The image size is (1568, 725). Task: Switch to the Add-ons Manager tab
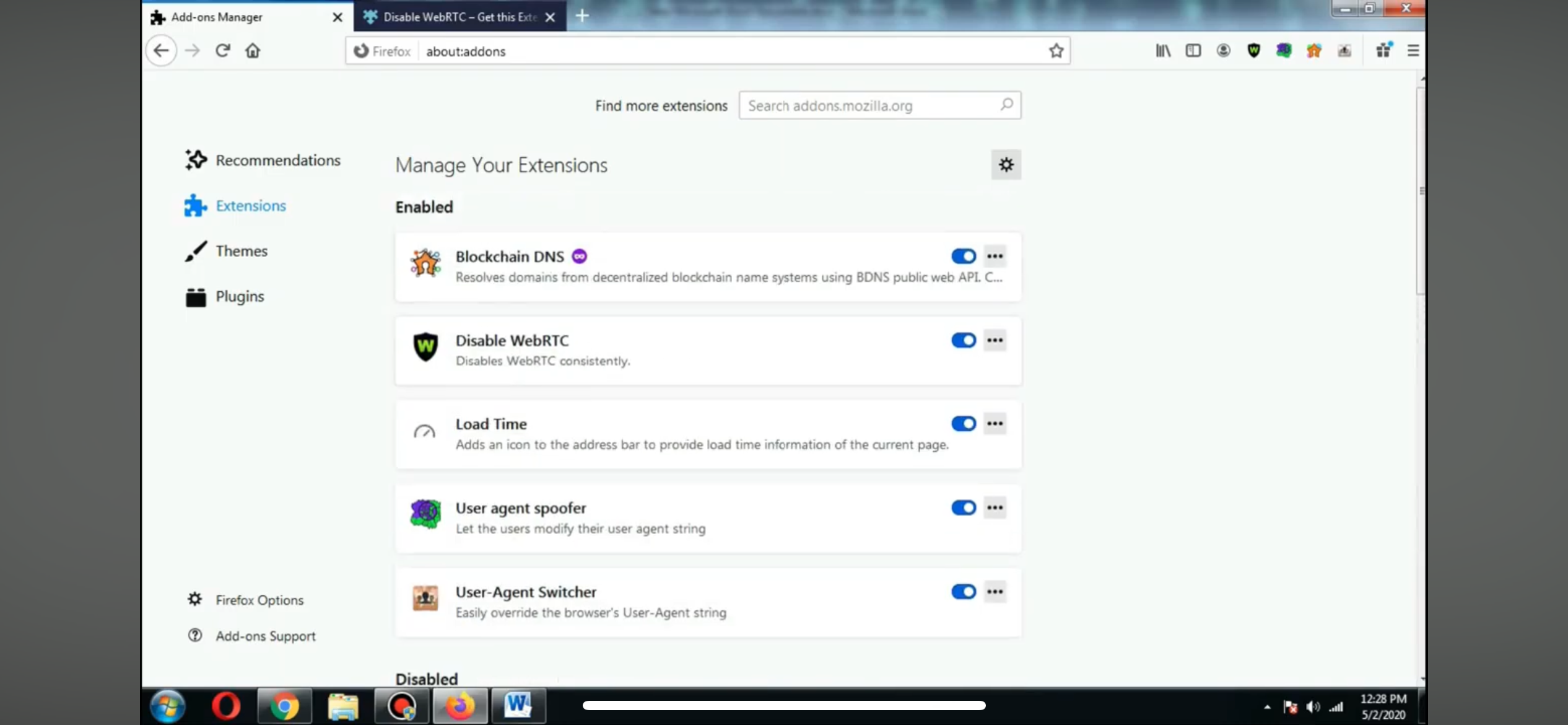(x=248, y=17)
